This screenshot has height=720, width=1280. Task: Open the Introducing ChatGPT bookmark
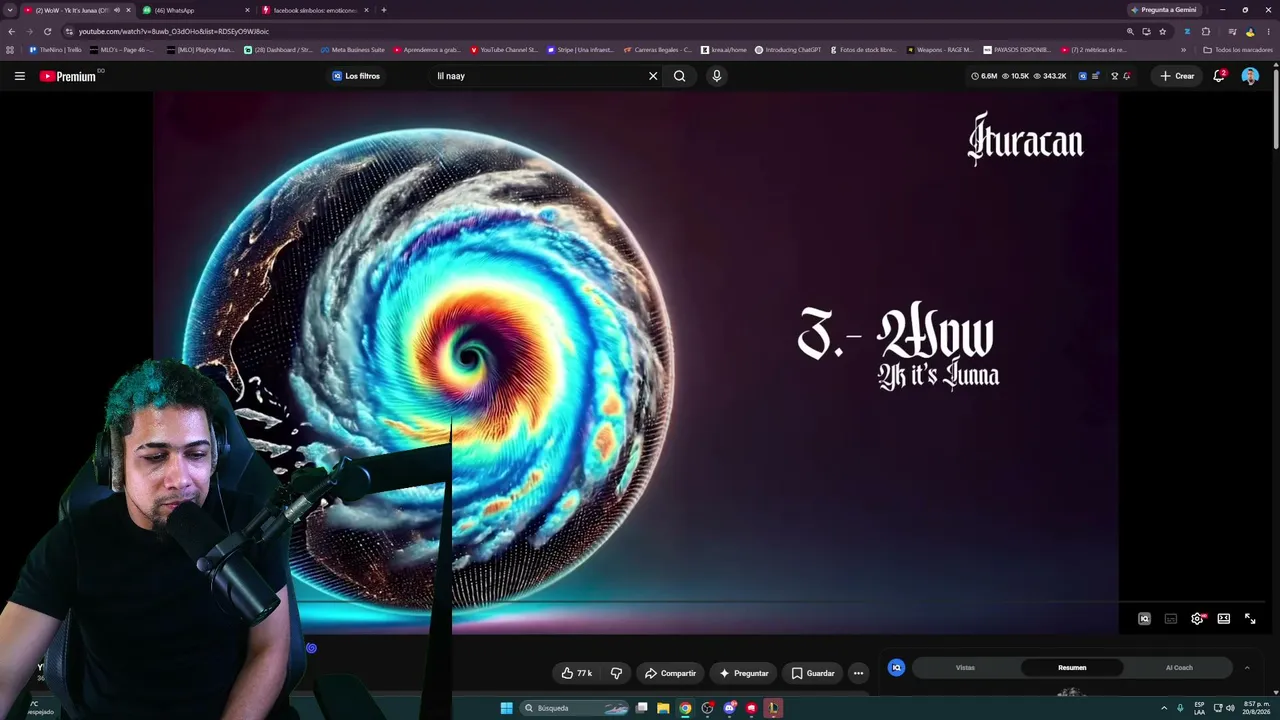(788, 50)
